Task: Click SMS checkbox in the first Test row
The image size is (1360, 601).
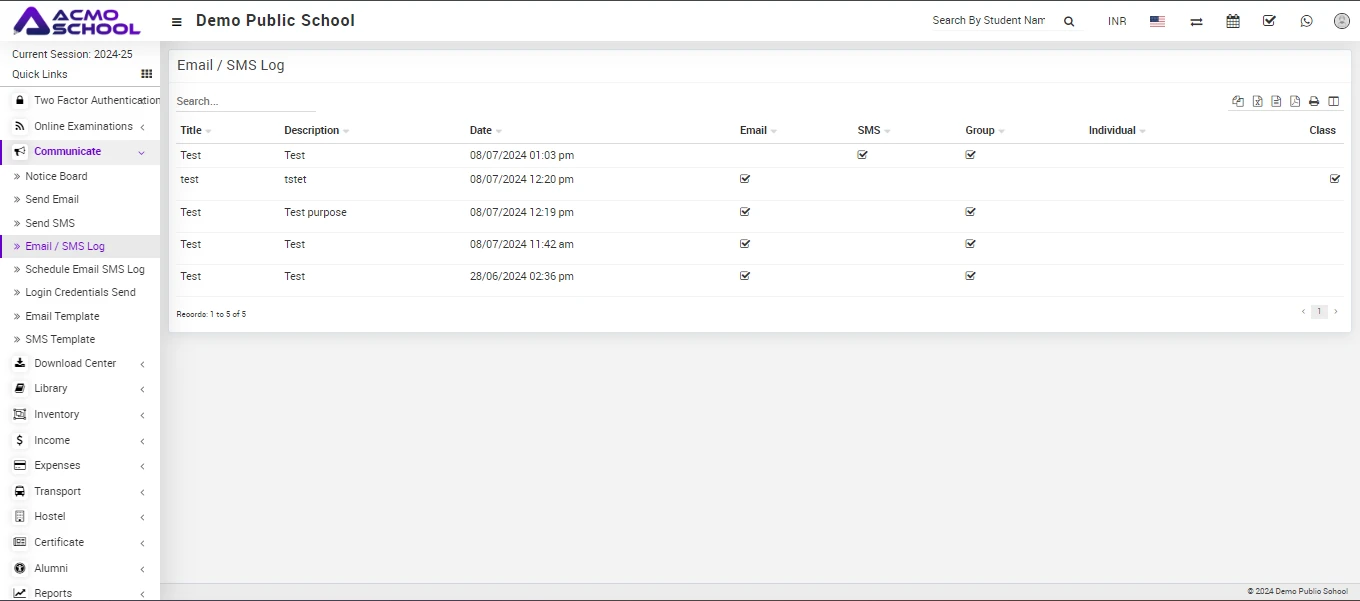Action: click(x=862, y=155)
